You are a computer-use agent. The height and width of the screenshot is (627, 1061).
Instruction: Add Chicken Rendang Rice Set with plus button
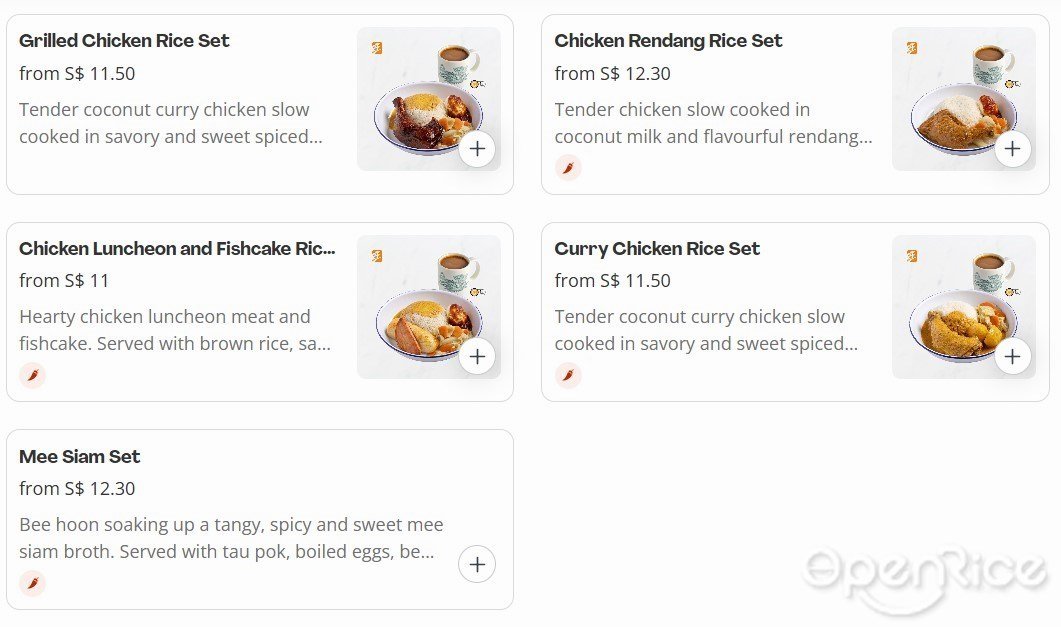[1012, 149]
